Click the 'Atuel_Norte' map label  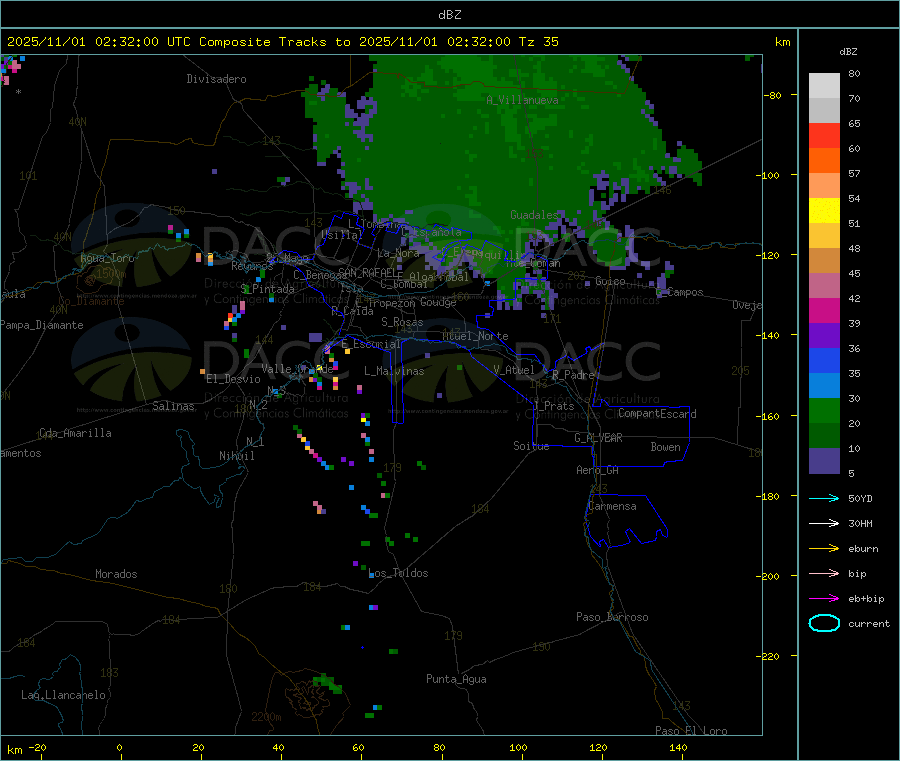[x=475, y=336]
